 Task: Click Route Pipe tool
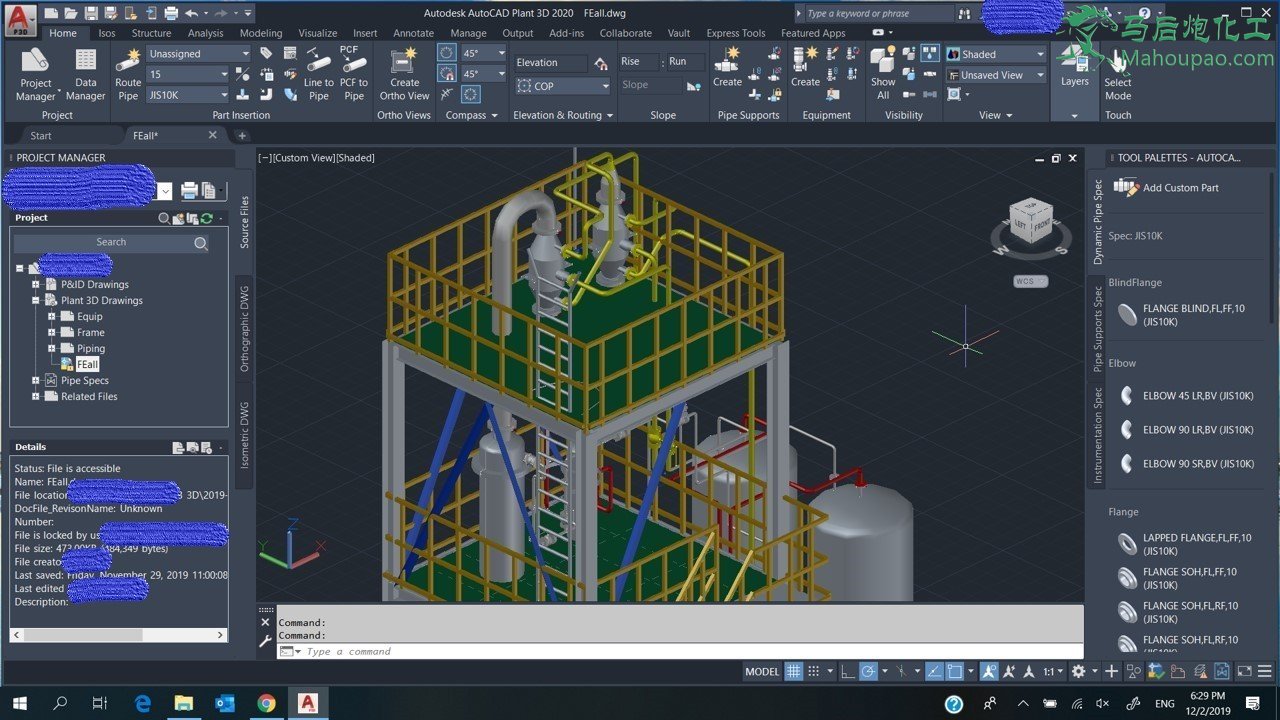pyautogui.click(x=128, y=74)
